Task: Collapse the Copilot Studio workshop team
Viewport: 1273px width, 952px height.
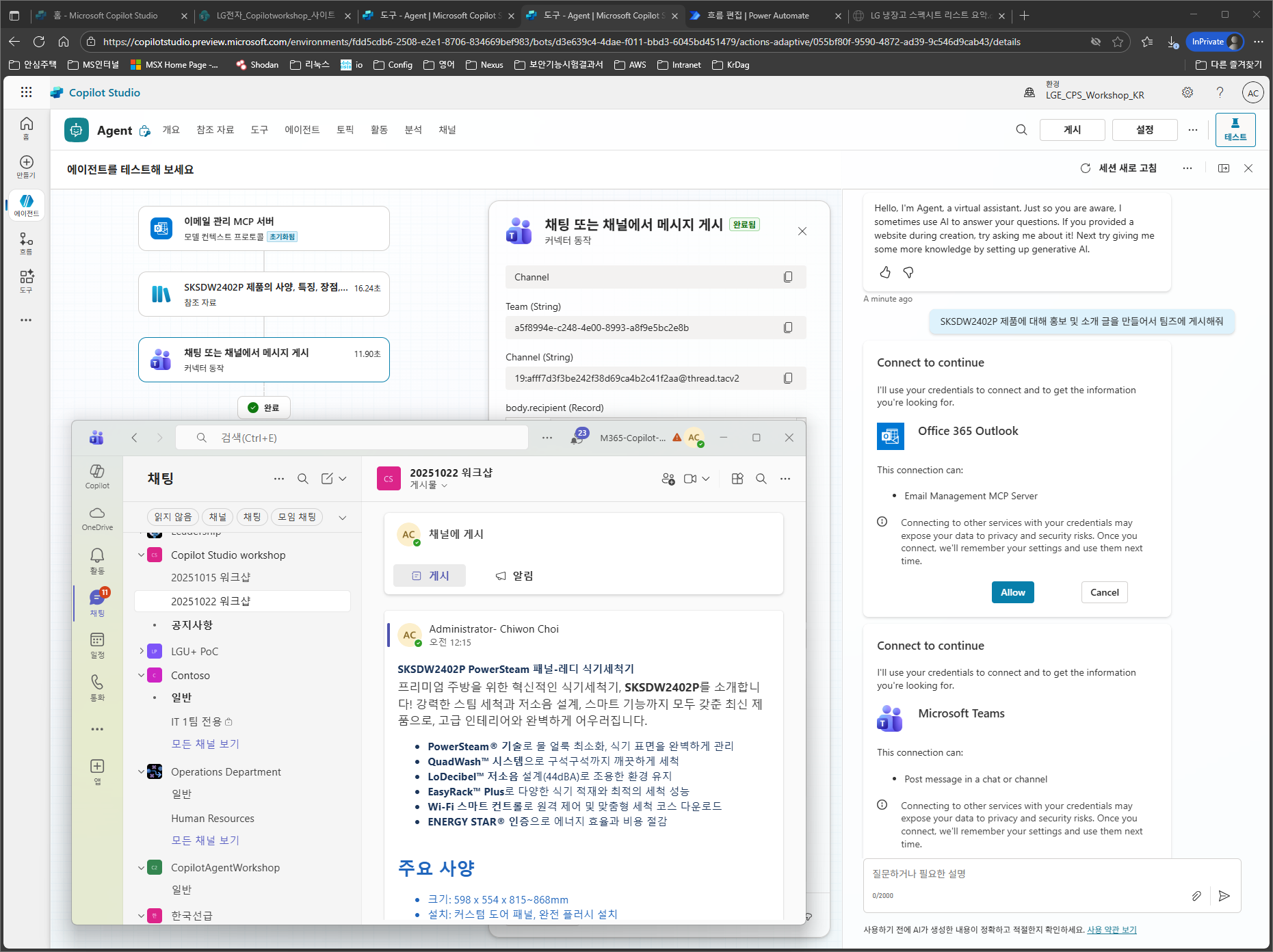Action: click(141, 555)
